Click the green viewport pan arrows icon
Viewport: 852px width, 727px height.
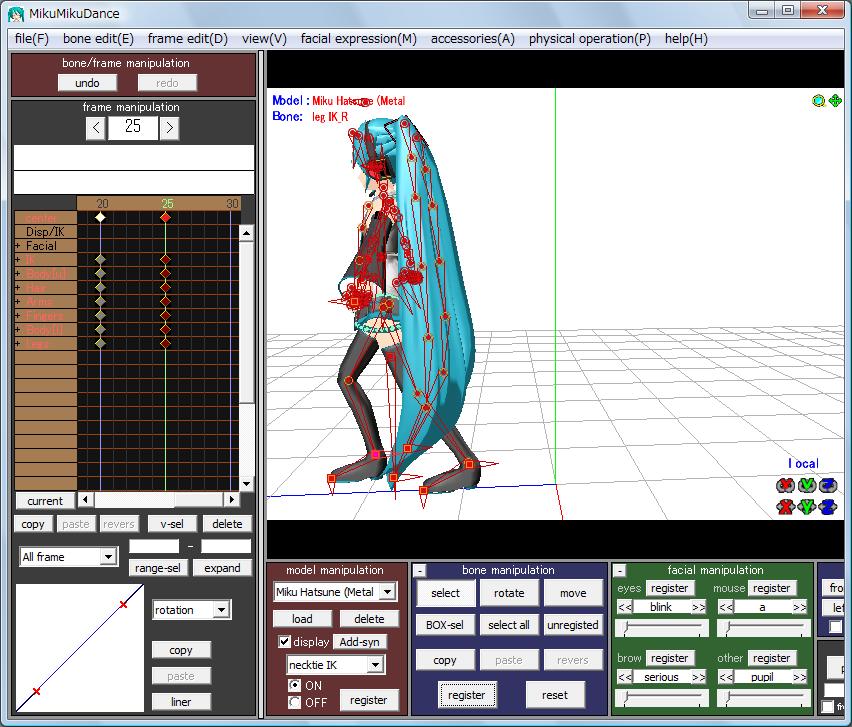point(835,101)
